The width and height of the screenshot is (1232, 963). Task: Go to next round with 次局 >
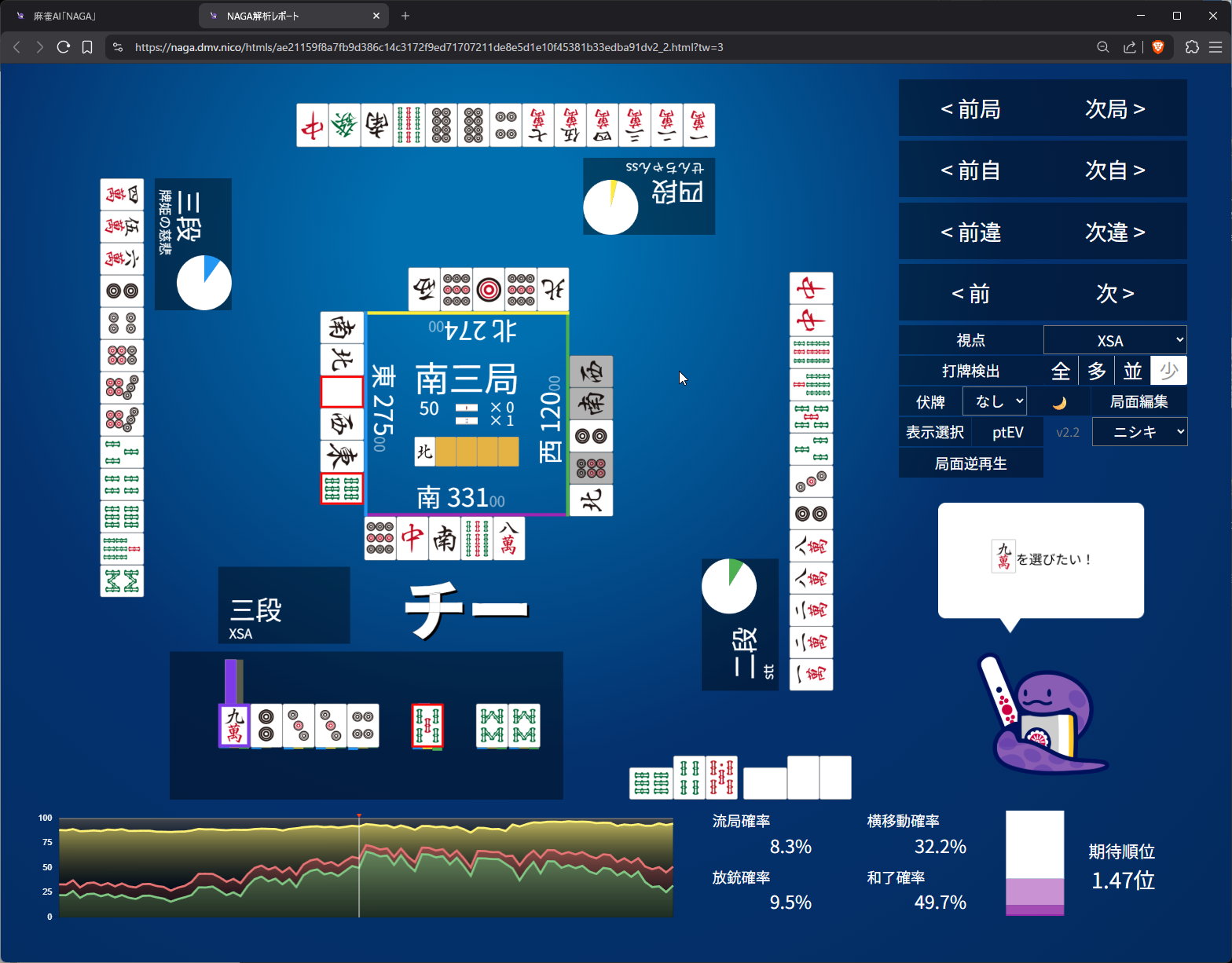[x=1115, y=108]
